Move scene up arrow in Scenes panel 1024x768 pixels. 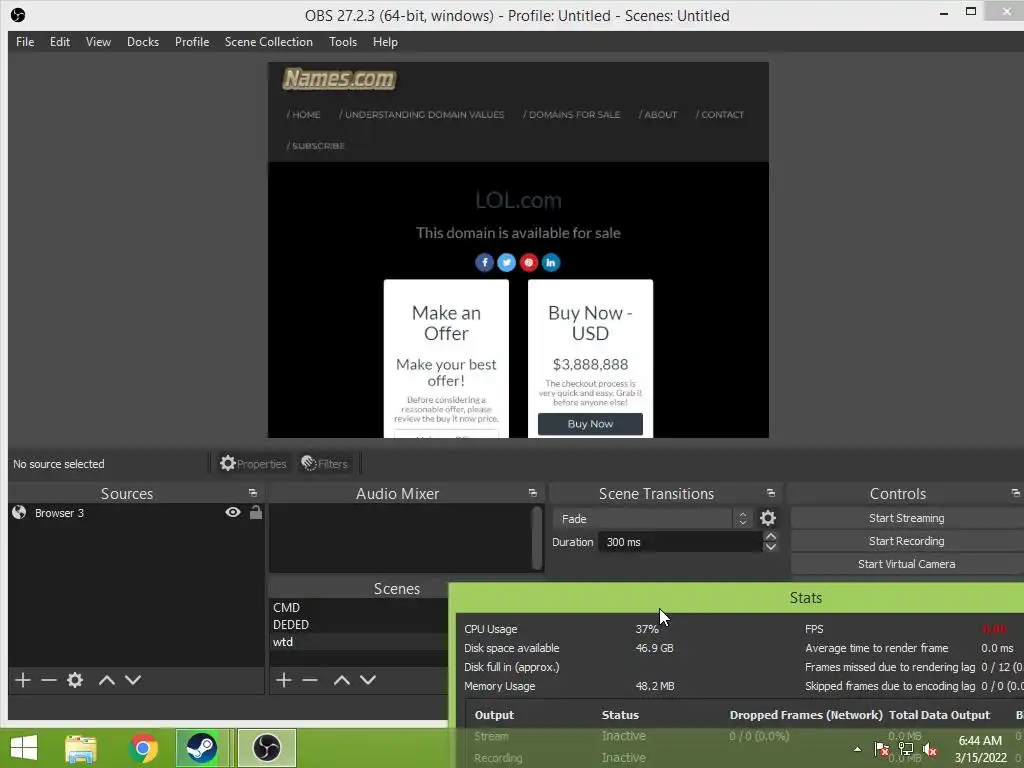(342, 680)
